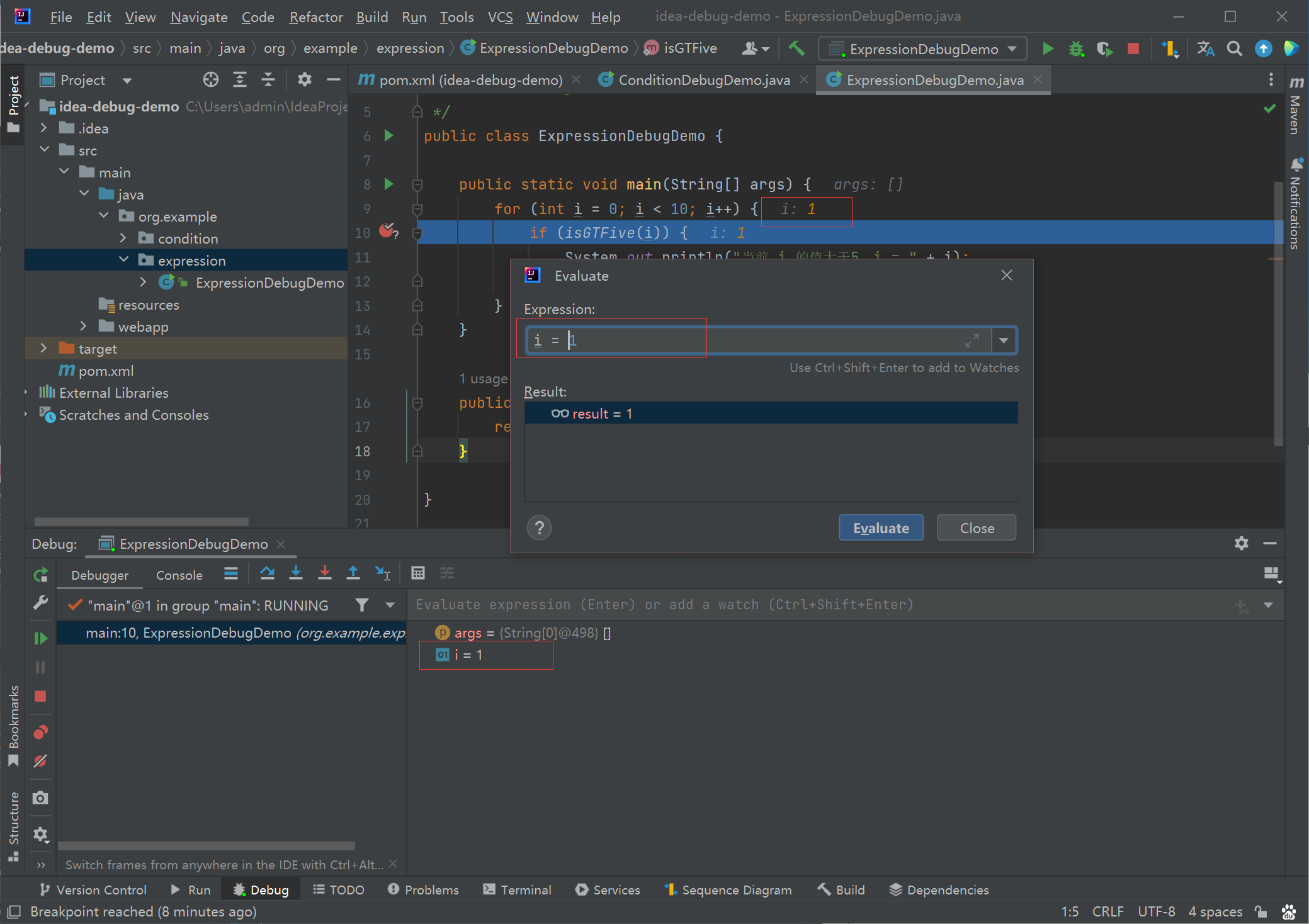Viewport: 1309px width, 924px height.
Task: Toggle the Mute Breakpoints icon
Action: coord(40,761)
